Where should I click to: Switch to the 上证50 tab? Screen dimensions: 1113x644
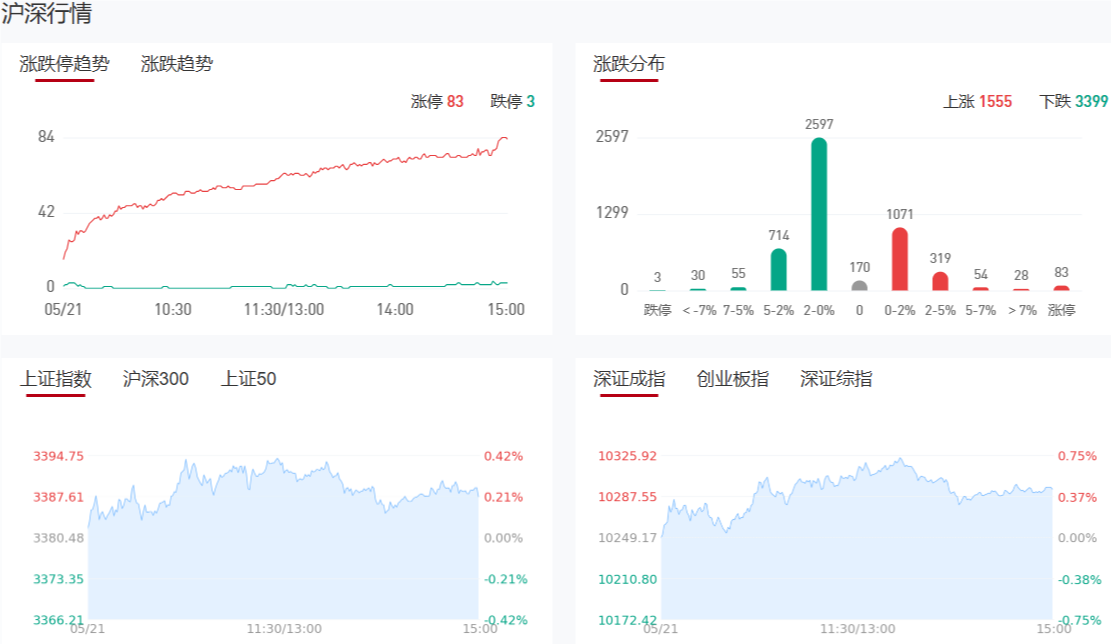(x=249, y=379)
